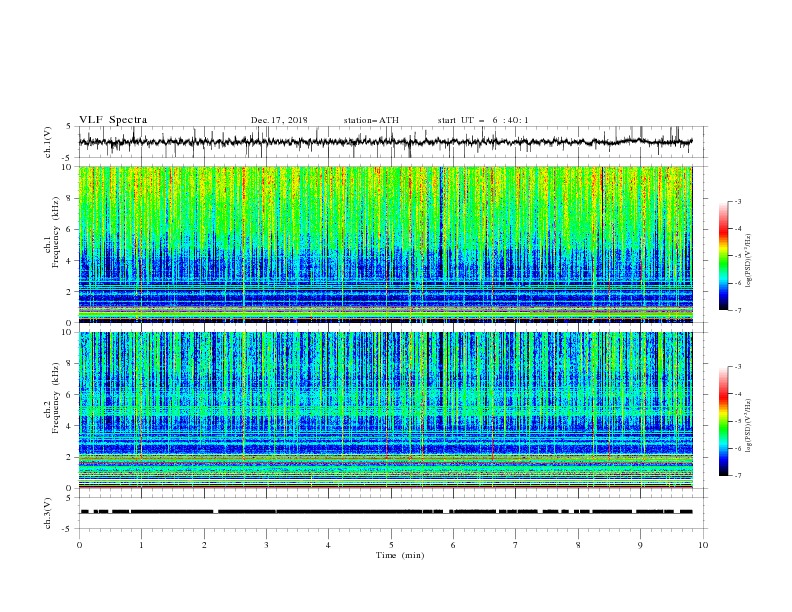
Task: Click the ch.2 spectrogram color scale bar
Action: (724, 421)
